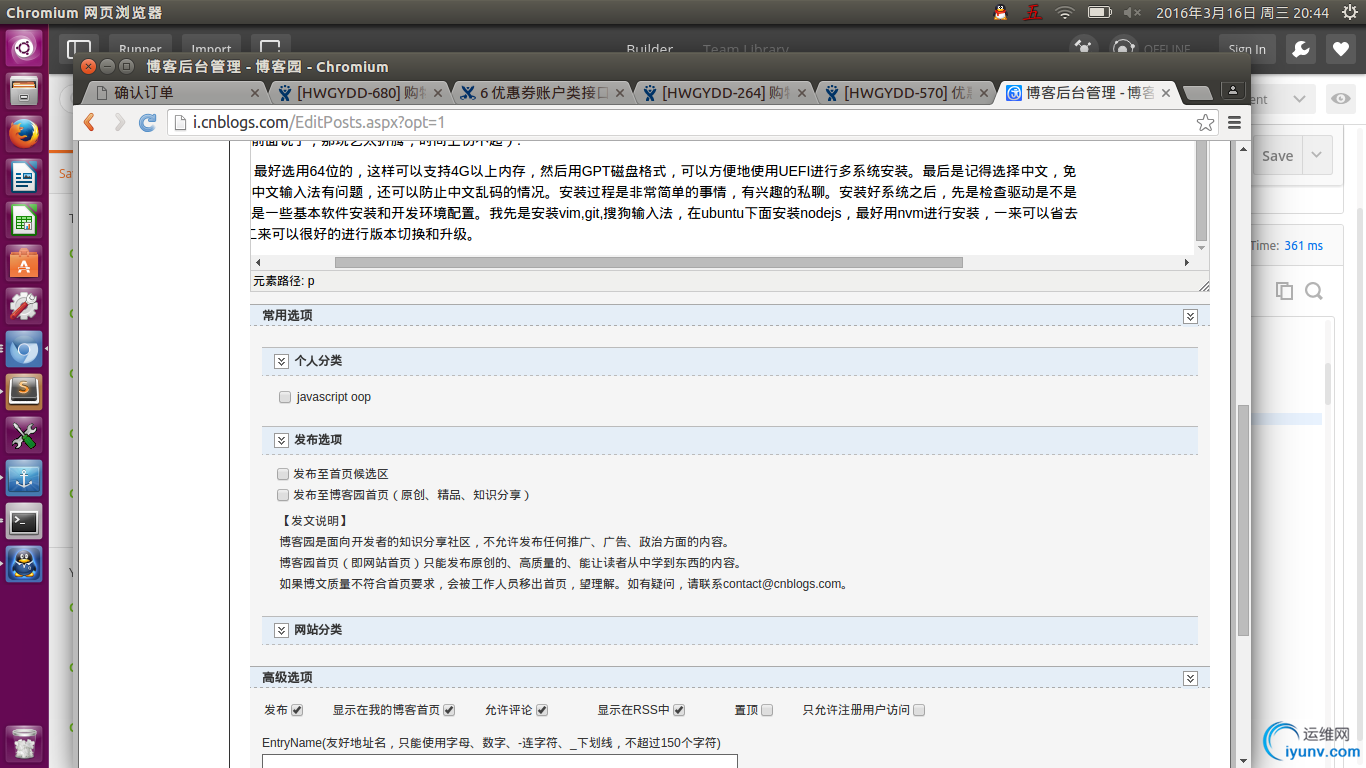The width and height of the screenshot is (1366, 768).
Task: Collapse the 发布选项 section
Action: click(281, 439)
